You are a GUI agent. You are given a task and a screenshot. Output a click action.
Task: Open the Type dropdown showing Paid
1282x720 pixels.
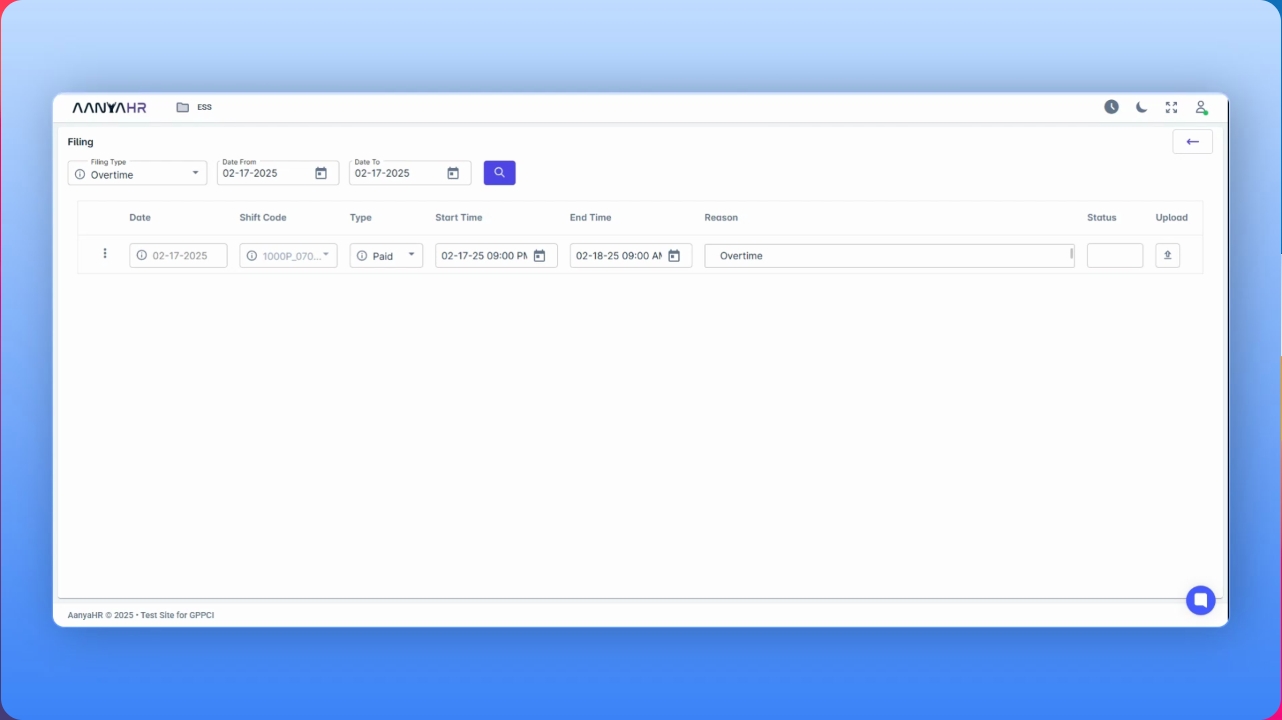coord(386,255)
